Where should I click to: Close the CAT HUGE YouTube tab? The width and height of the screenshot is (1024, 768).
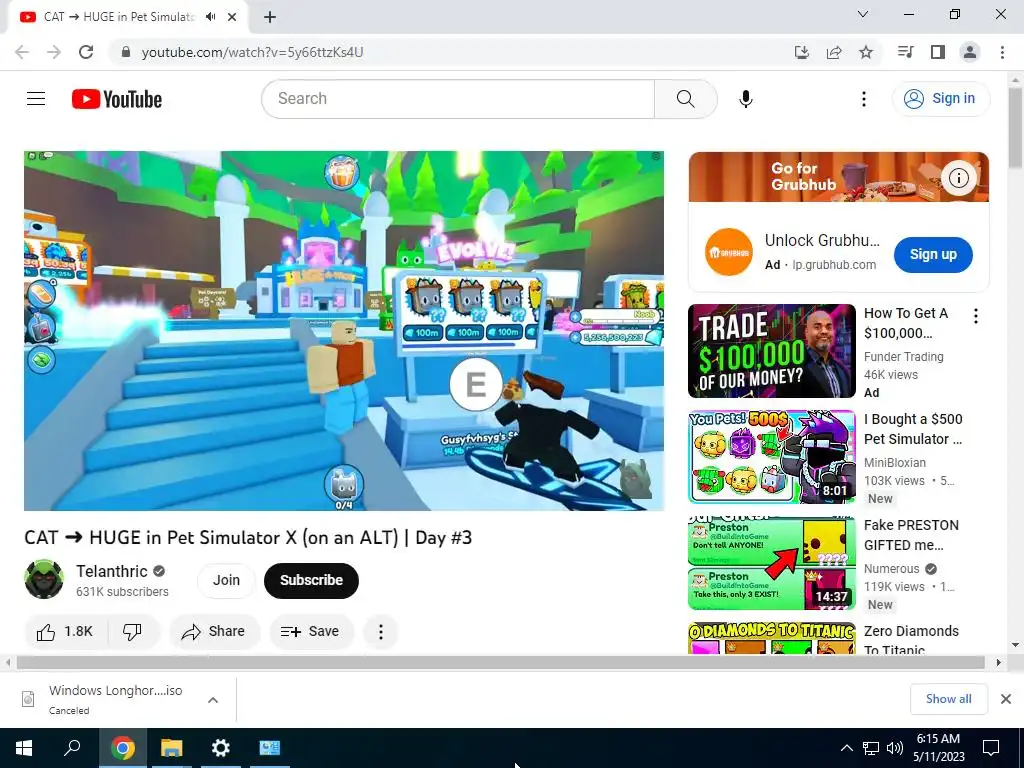232,17
